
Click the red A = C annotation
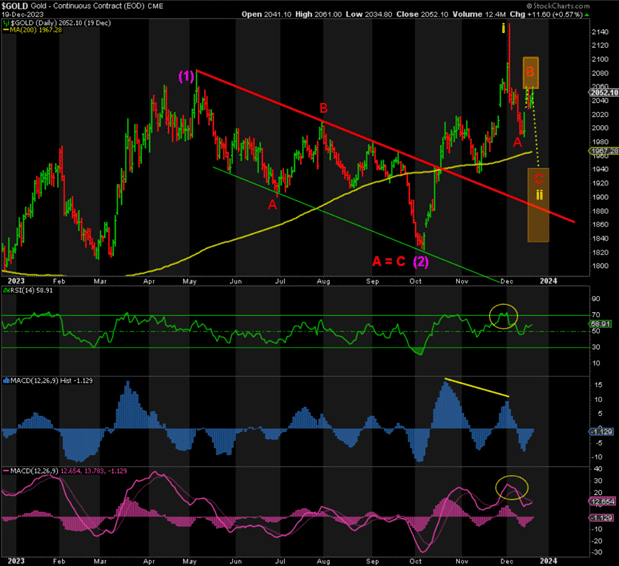pos(388,261)
